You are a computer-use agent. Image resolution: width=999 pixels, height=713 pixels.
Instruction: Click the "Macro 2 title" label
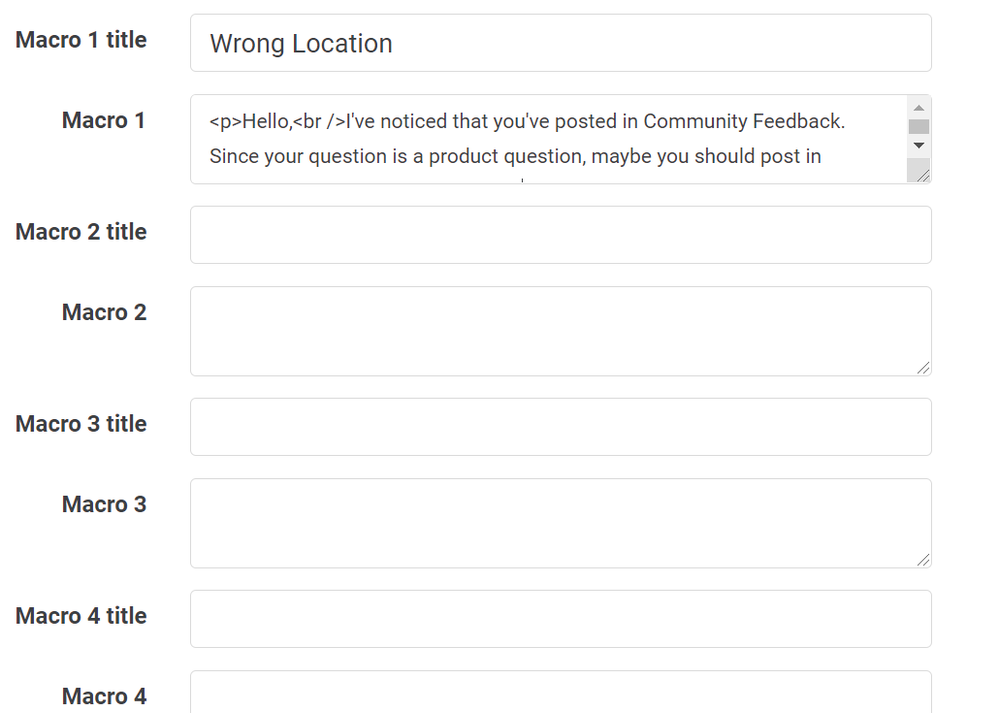pos(81,231)
